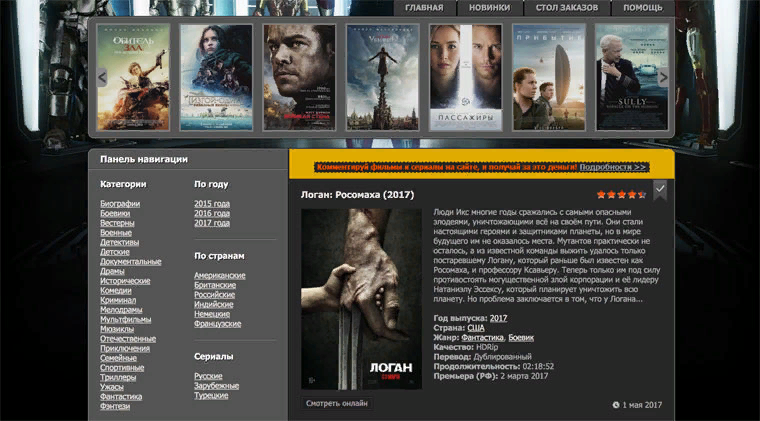Select the Отечественные category
The width and height of the screenshot is (760, 421).
[128, 339]
